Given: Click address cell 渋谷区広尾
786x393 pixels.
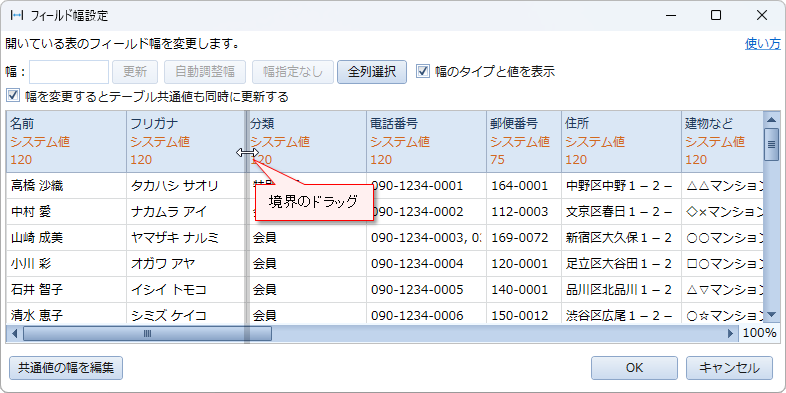Looking at the screenshot, I should pos(622,313).
